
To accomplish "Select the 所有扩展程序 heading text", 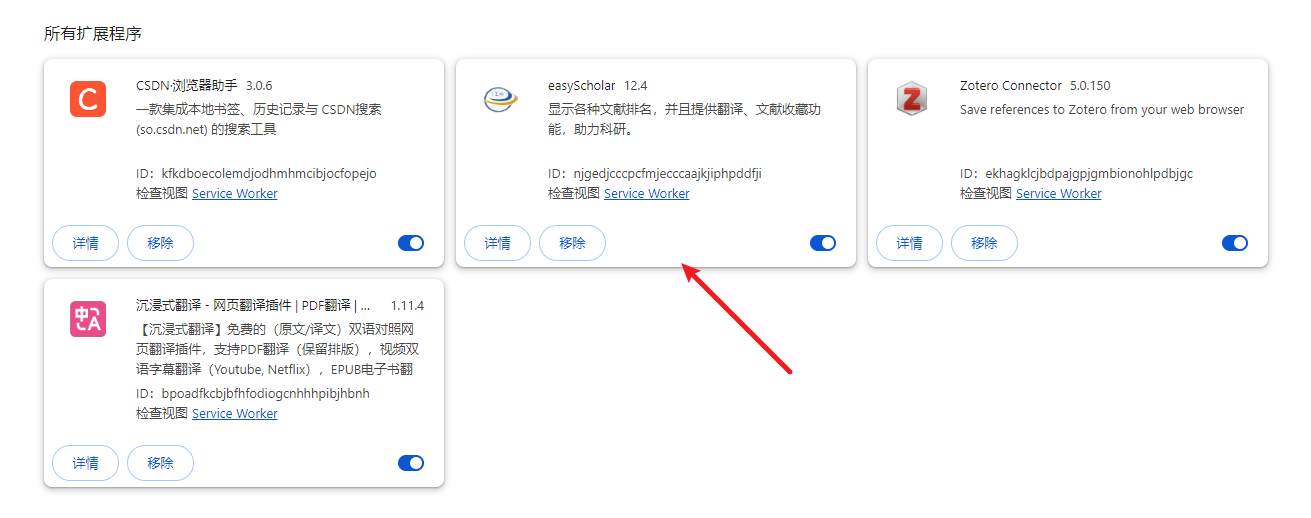I will coord(93,34).
